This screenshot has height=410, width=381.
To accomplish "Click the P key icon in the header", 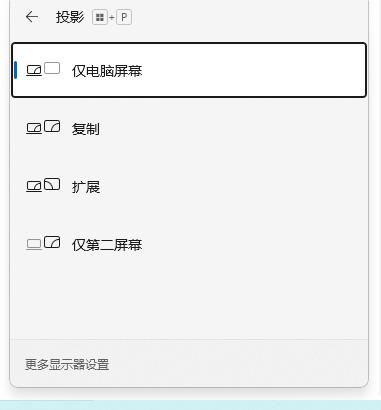I will 124,18.
